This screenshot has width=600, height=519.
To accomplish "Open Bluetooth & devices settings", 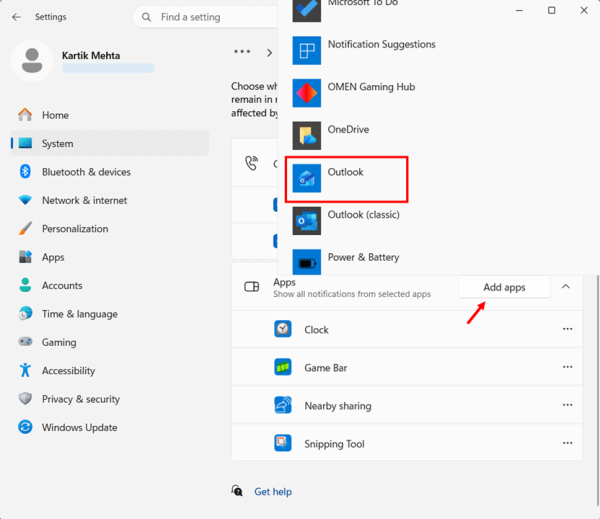I will pyautogui.click(x=110, y=172).
